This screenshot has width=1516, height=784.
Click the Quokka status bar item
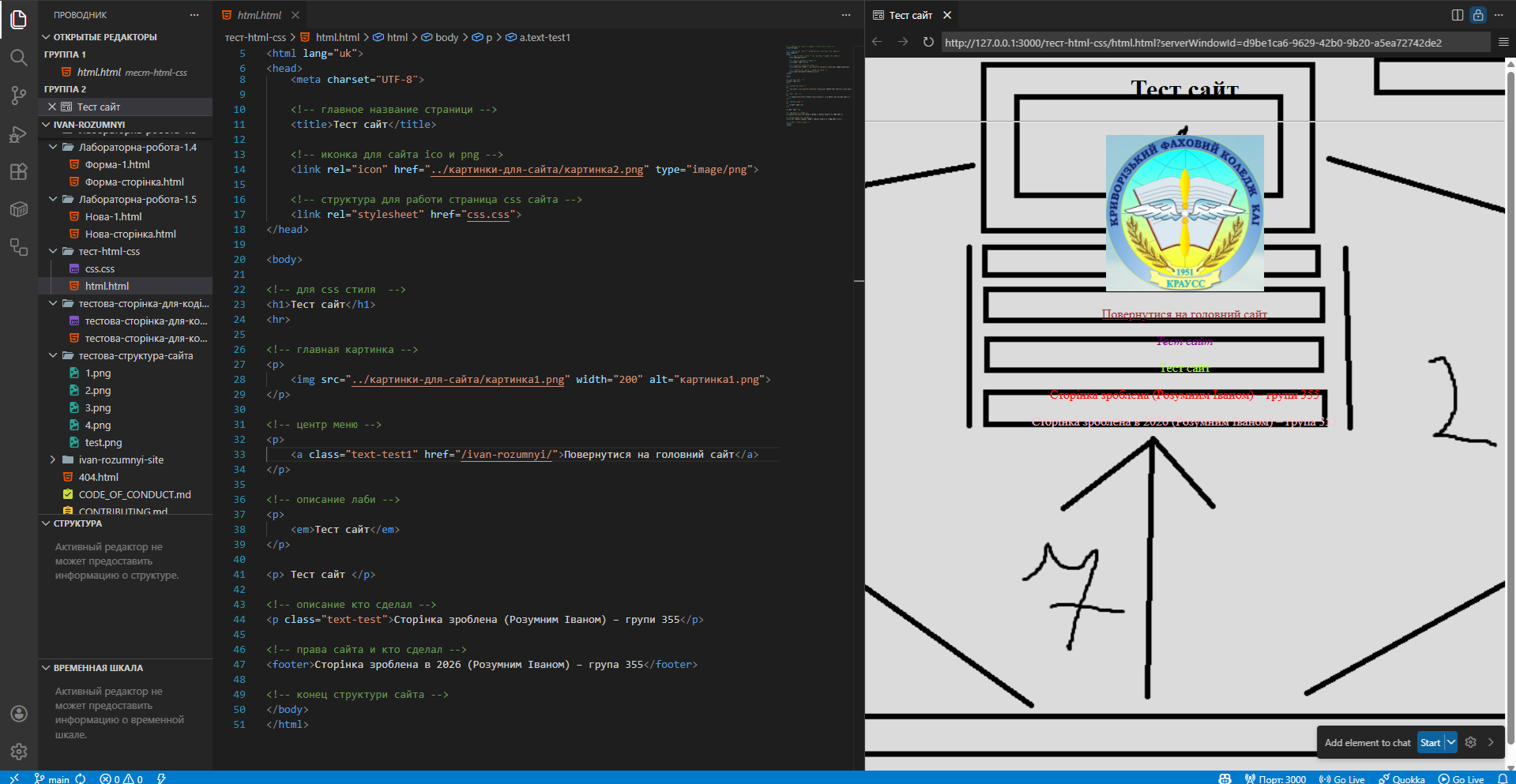point(1401,778)
